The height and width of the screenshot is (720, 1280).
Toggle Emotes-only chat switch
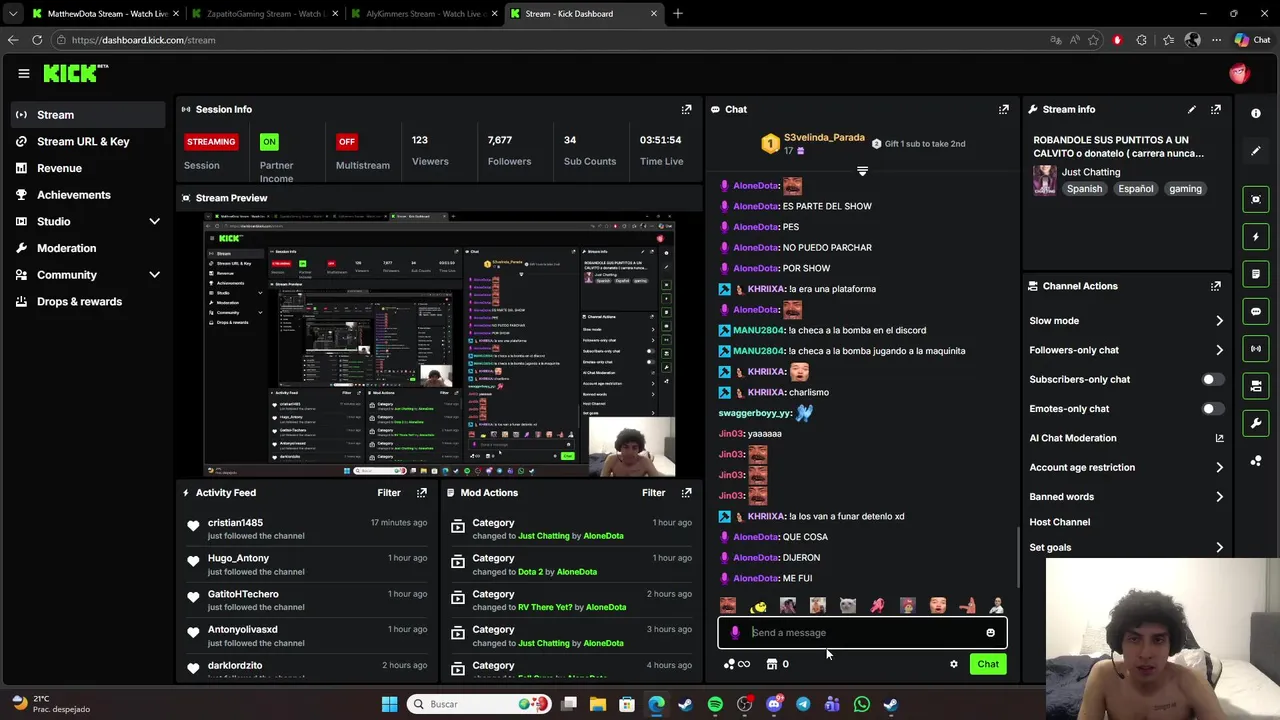[1211, 408]
